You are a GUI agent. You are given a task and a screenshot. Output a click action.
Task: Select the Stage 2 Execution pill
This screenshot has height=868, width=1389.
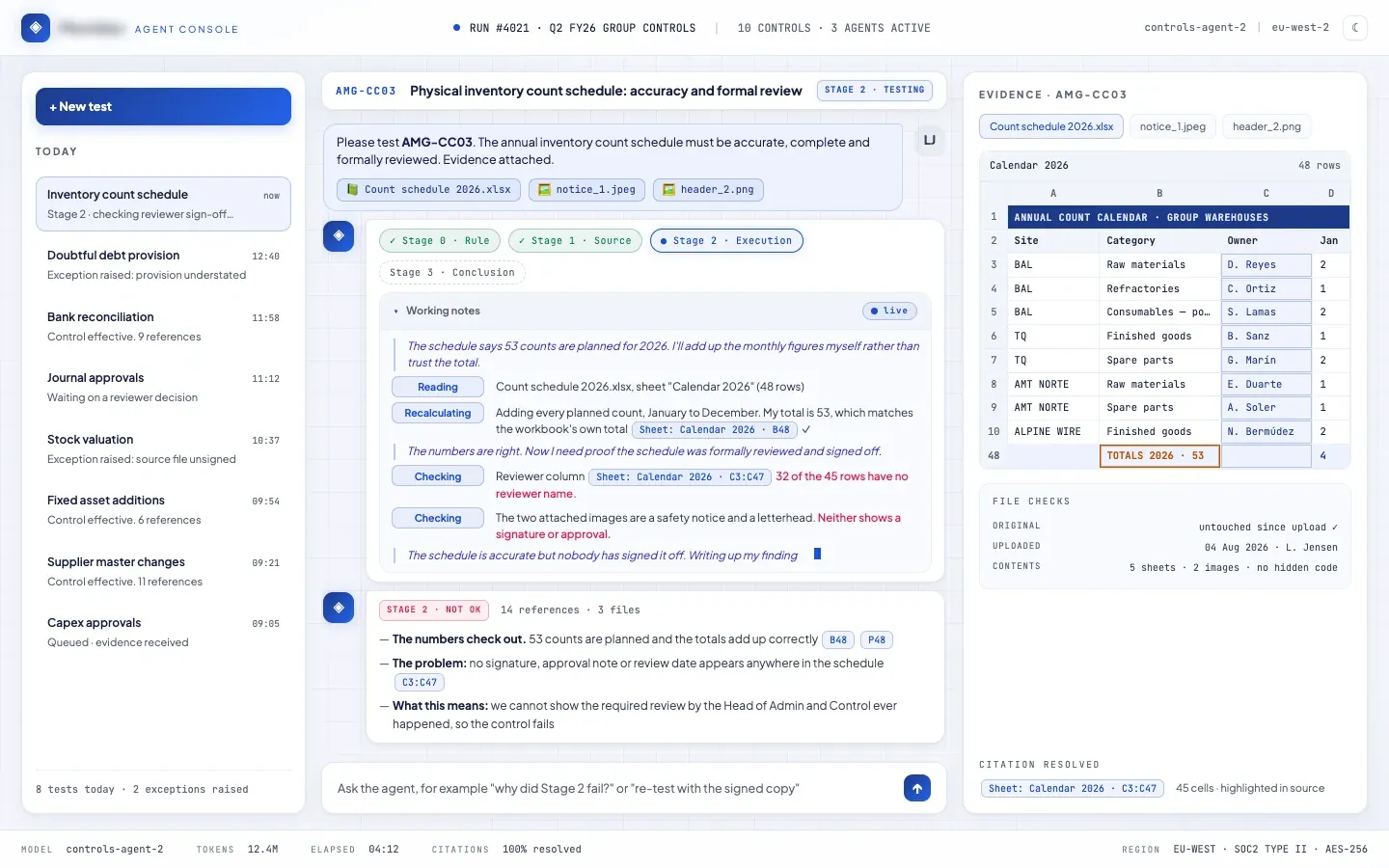(726, 240)
